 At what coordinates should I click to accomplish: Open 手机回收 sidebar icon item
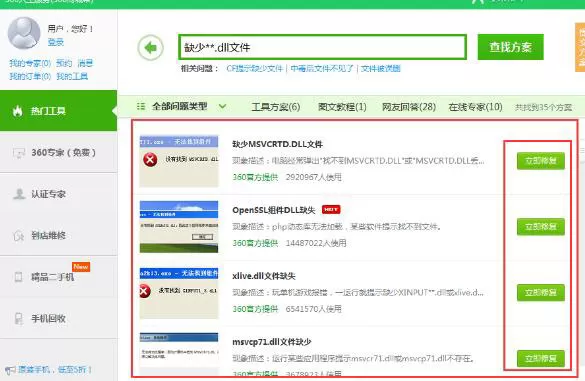(59, 318)
